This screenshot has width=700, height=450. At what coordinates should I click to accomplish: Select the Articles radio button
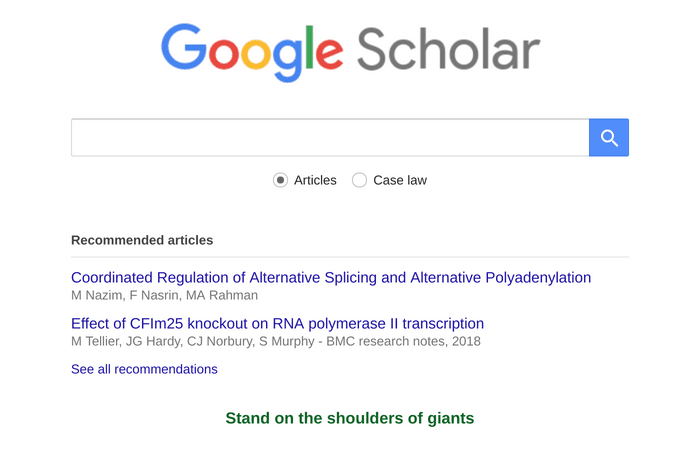pyautogui.click(x=280, y=180)
